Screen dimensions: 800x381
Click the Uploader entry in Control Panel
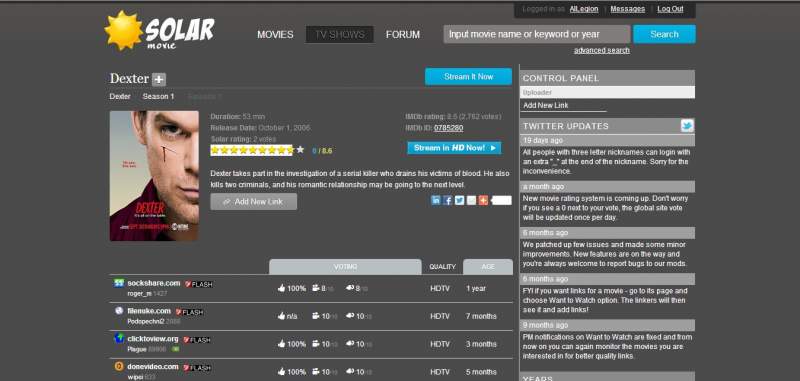607,92
